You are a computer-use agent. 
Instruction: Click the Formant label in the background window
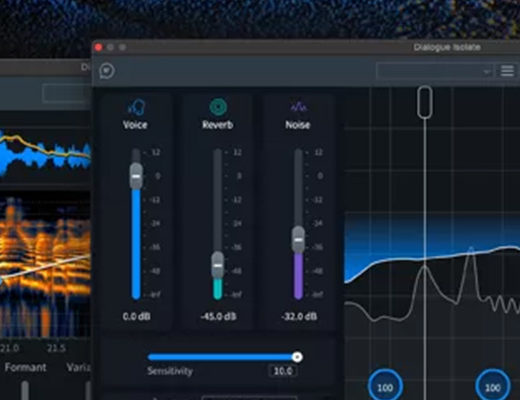[x=25, y=367]
